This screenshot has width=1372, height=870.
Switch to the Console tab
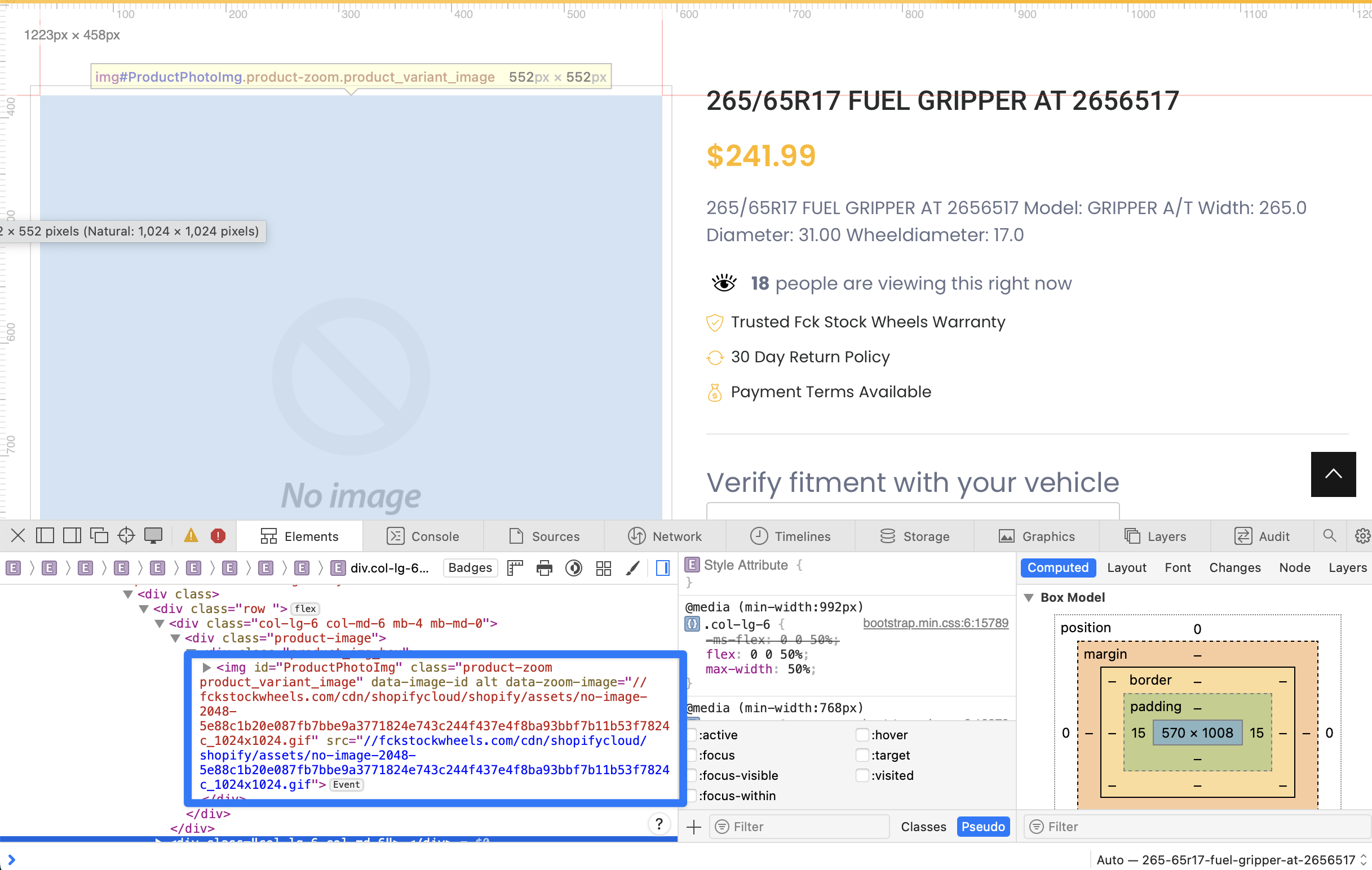coord(423,536)
